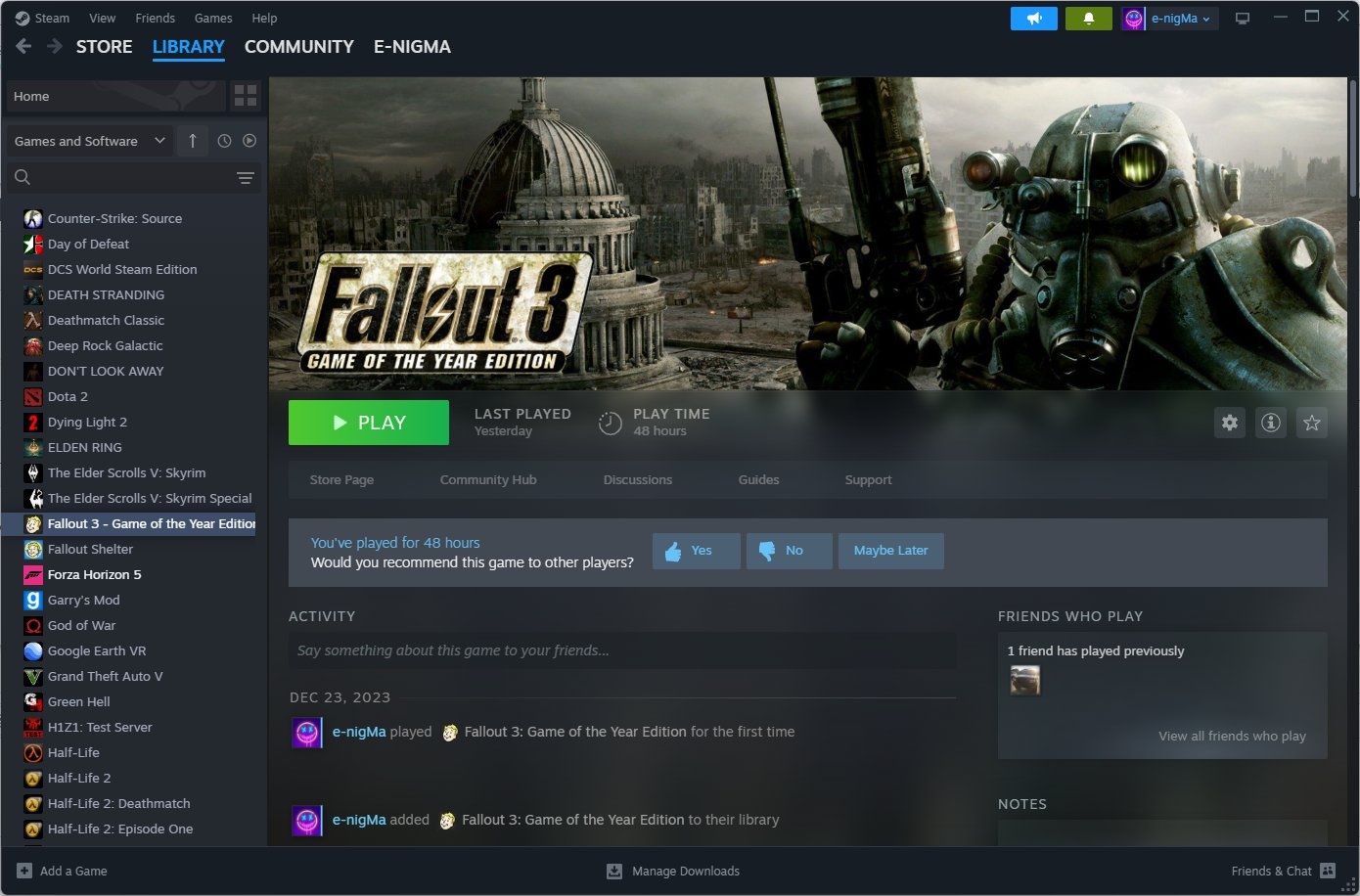Open the notifications bell icon
The height and width of the screenshot is (896, 1360).
tap(1088, 19)
